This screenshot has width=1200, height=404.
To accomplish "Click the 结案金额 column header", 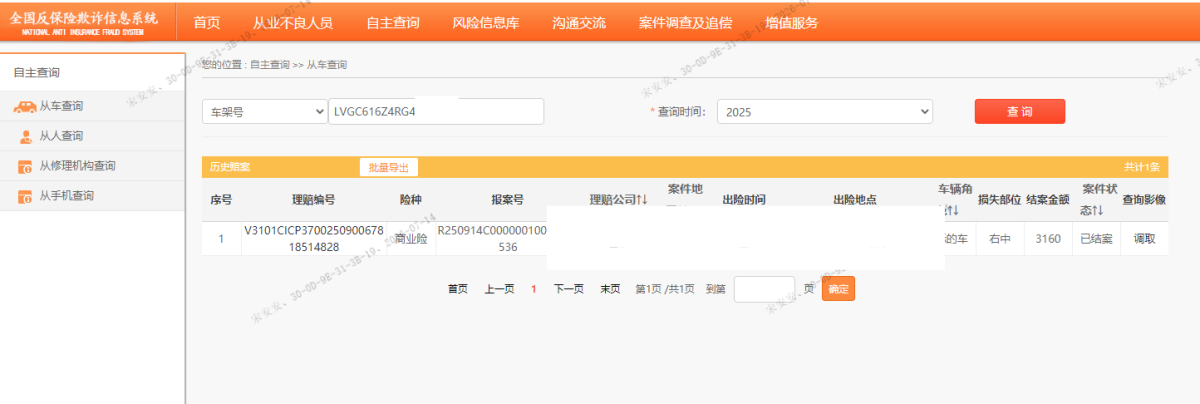I will click(1048, 199).
